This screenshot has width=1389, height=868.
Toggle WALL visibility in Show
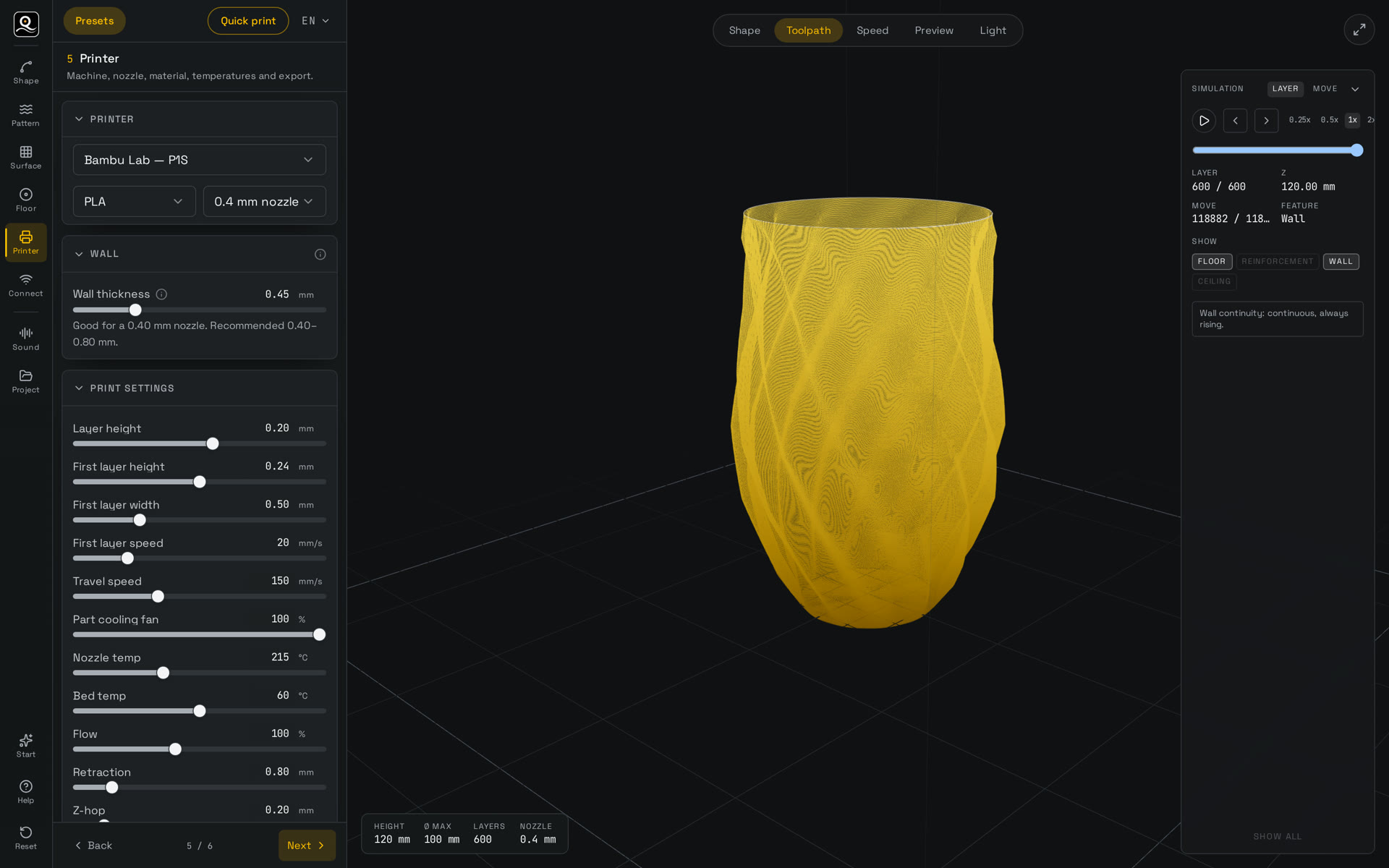tap(1341, 262)
